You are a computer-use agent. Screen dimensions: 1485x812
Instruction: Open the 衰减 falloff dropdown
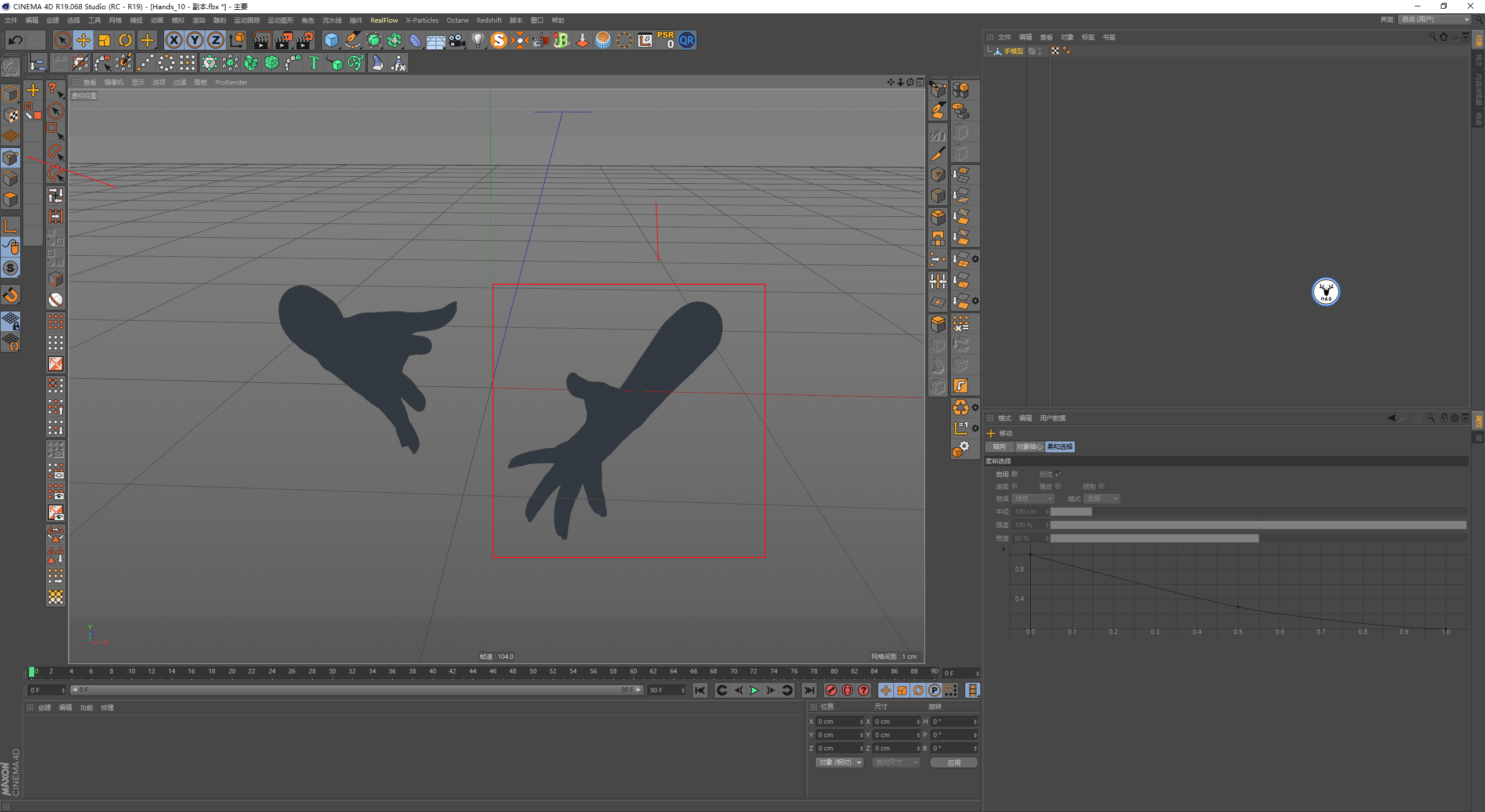(x=1033, y=499)
